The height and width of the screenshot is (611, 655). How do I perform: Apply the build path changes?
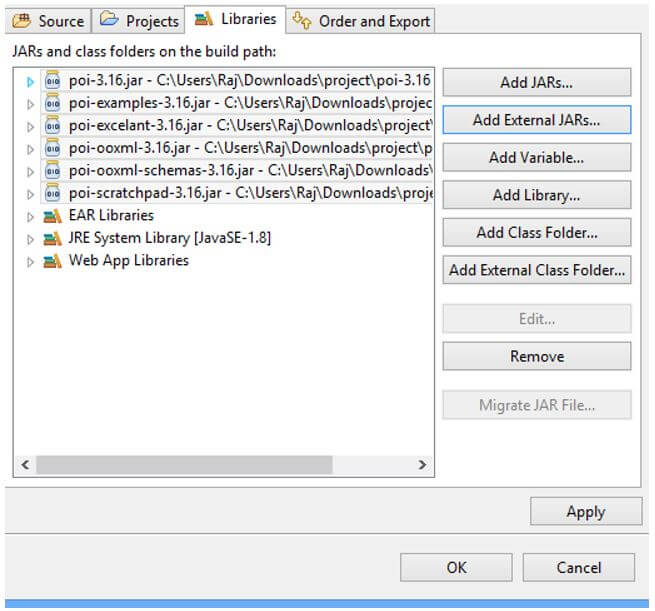(586, 511)
